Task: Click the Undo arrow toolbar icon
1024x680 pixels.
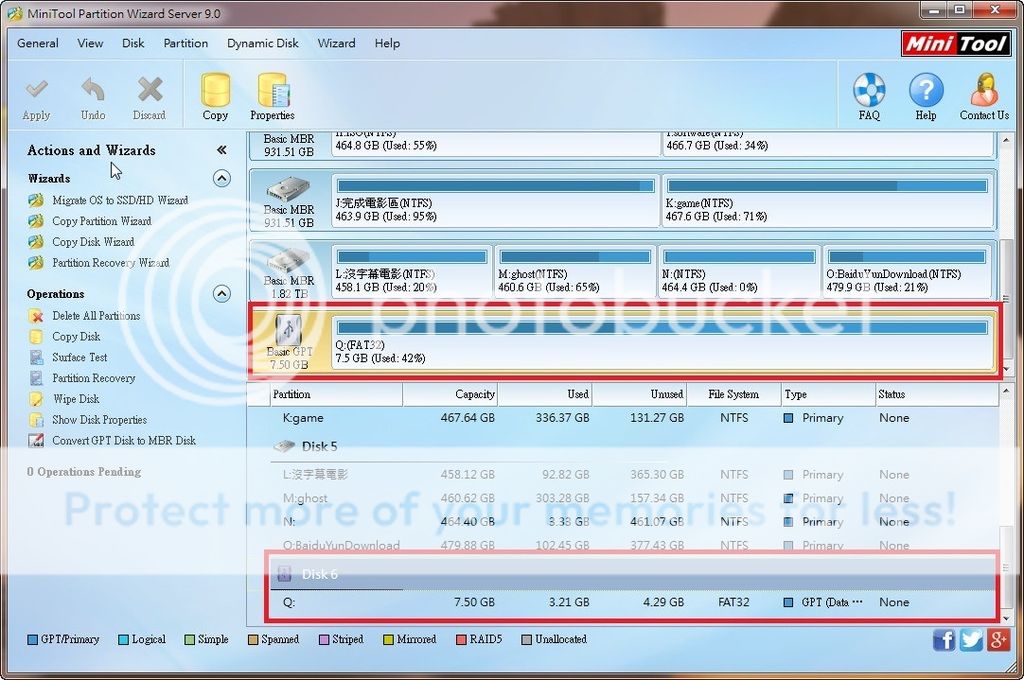Action: [x=93, y=93]
